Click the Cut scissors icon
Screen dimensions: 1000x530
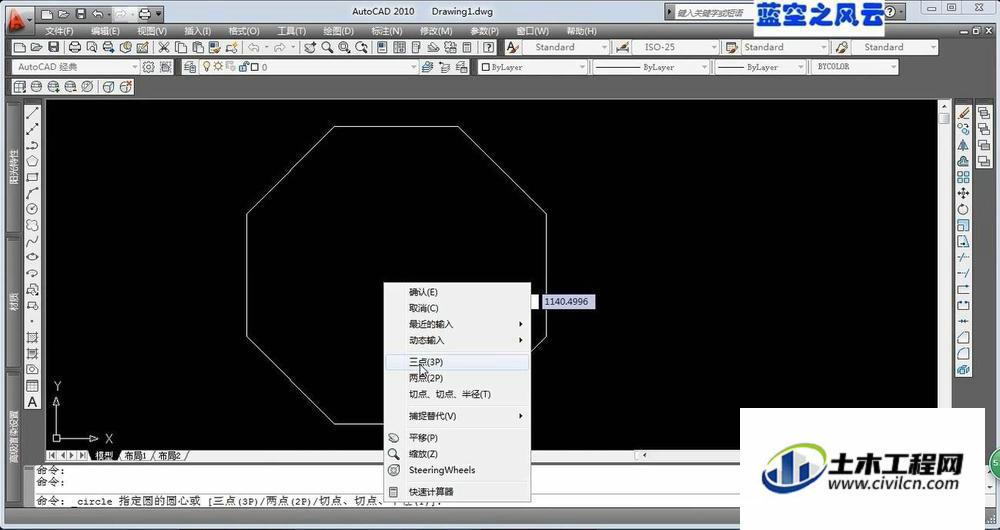click(x=164, y=47)
